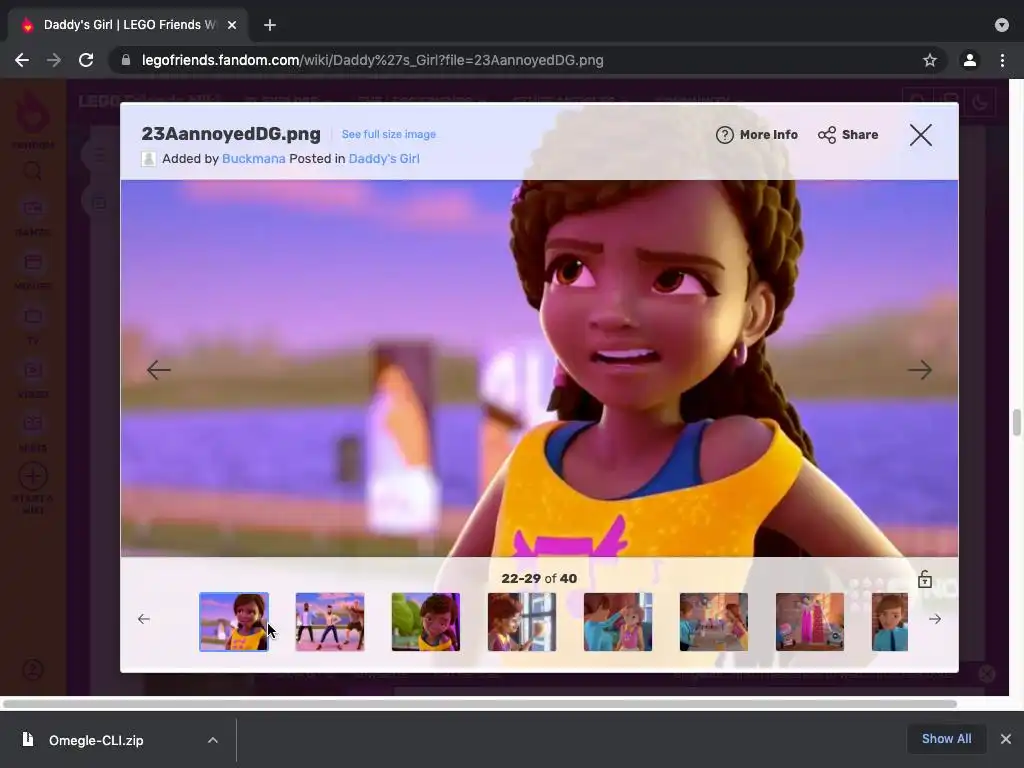Viewport: 1024px width, 768px height.
Task: Click the vertical page scrollbar
Action: (x=1017, y=422)
